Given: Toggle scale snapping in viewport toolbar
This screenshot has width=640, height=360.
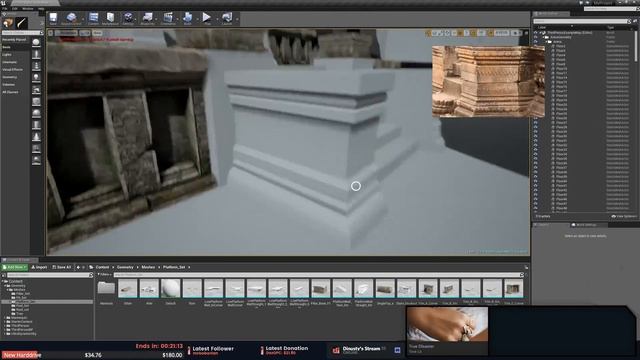Looking at the screenshot, I should tap(491, 33).
